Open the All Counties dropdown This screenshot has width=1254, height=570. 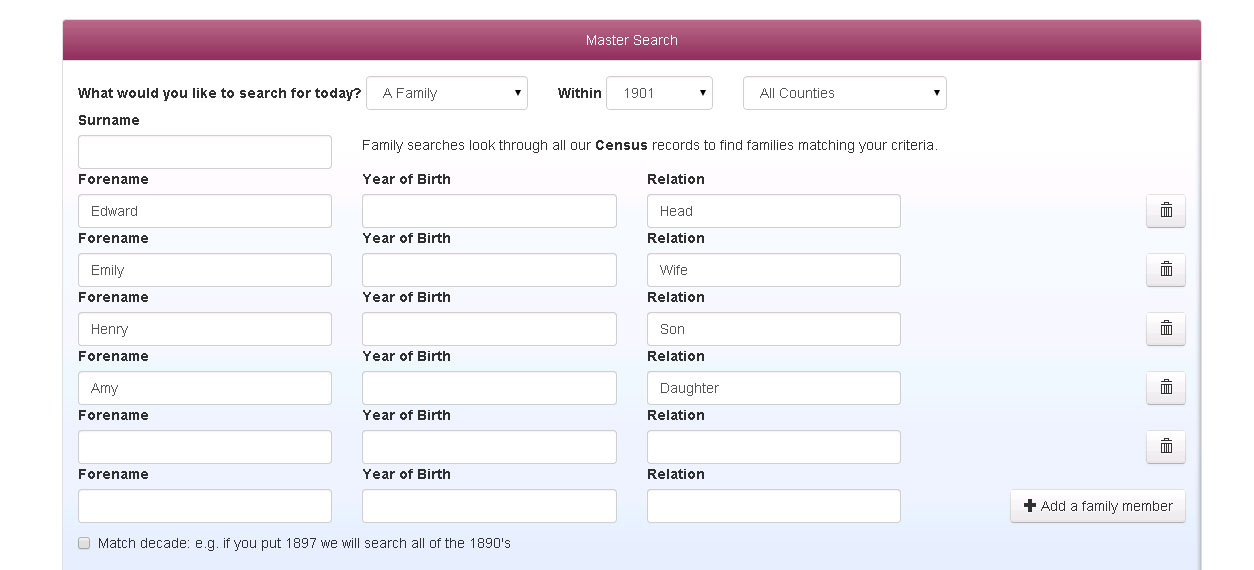(845, 93)
